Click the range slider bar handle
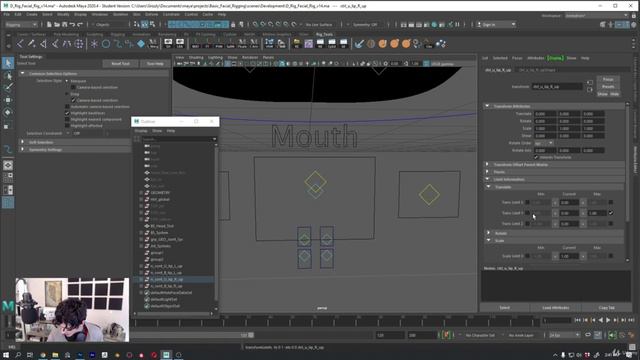Image resolution: width=640 pixels, height=360 pixels. click(x=251, y=335)
